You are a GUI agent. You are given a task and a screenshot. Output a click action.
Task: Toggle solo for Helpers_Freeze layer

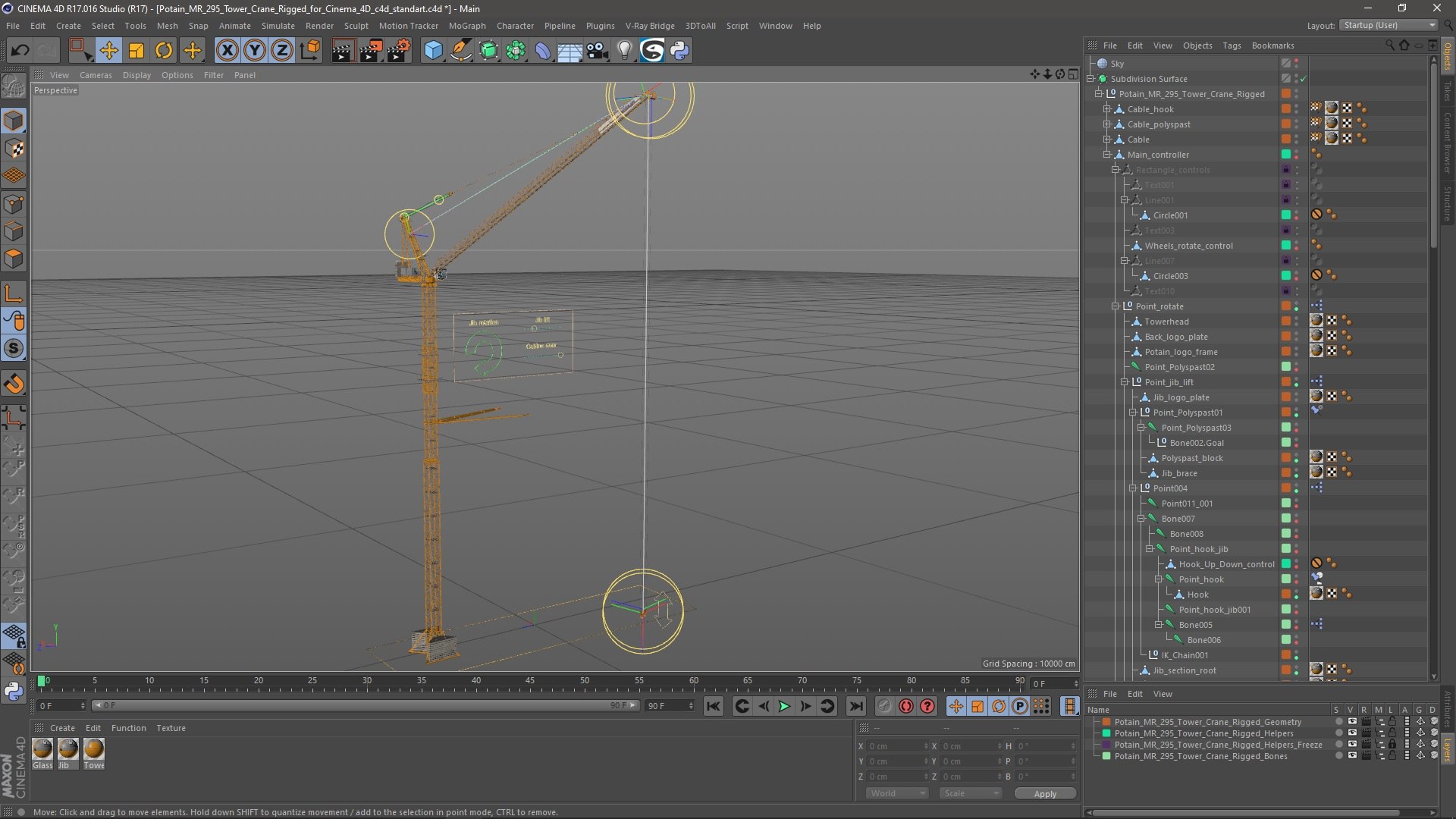1338,745
